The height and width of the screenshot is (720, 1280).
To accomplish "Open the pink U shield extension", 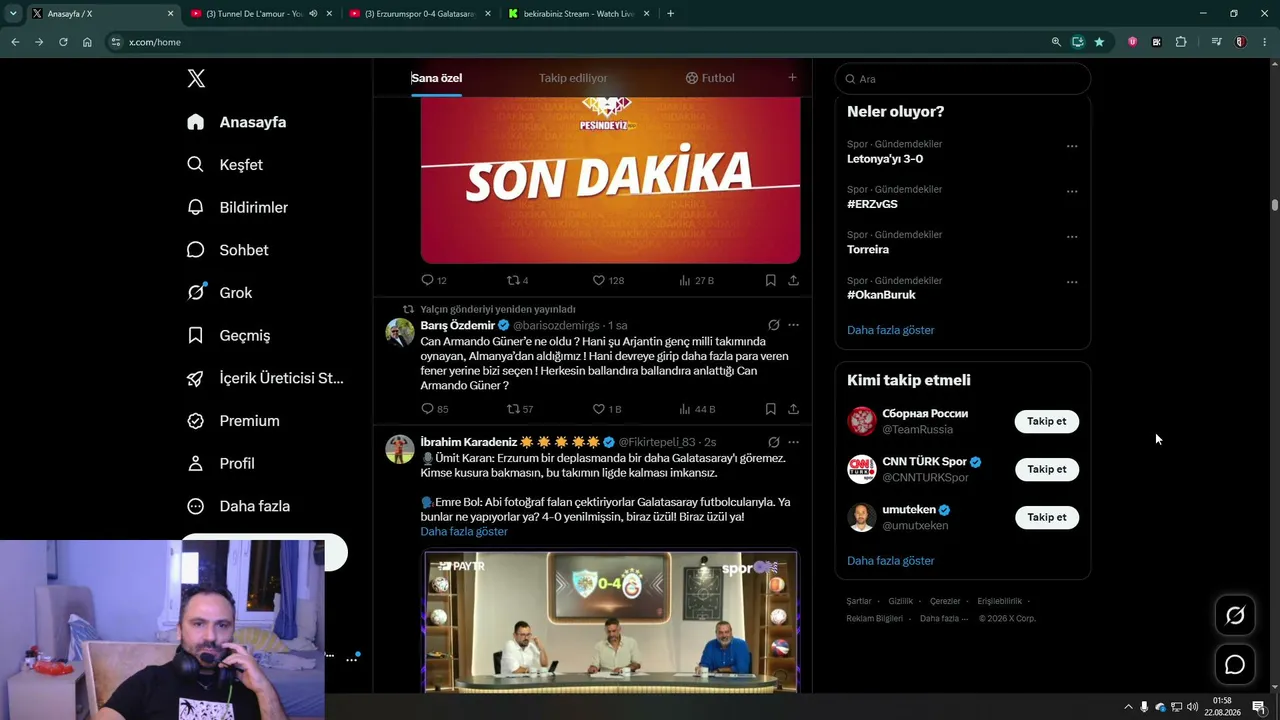I will [1133, 42].
